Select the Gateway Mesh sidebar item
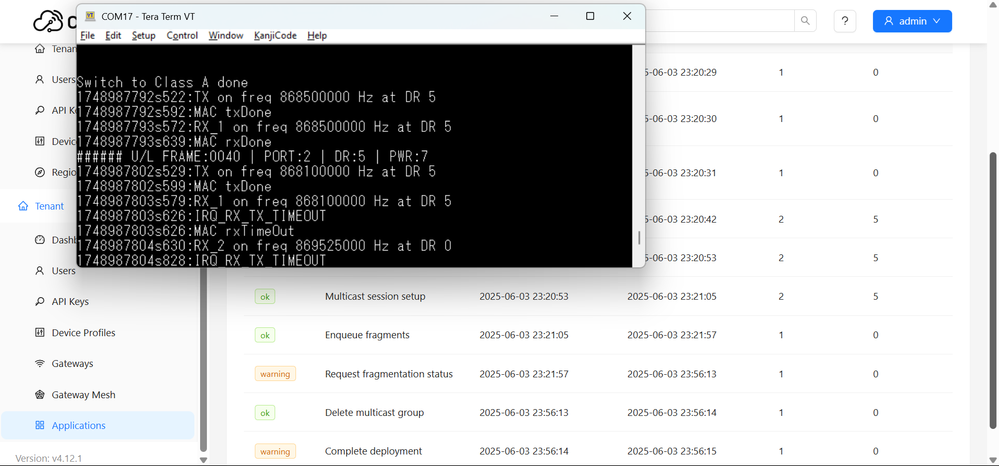This screenshot has height=466, width=999. (83, 395)
